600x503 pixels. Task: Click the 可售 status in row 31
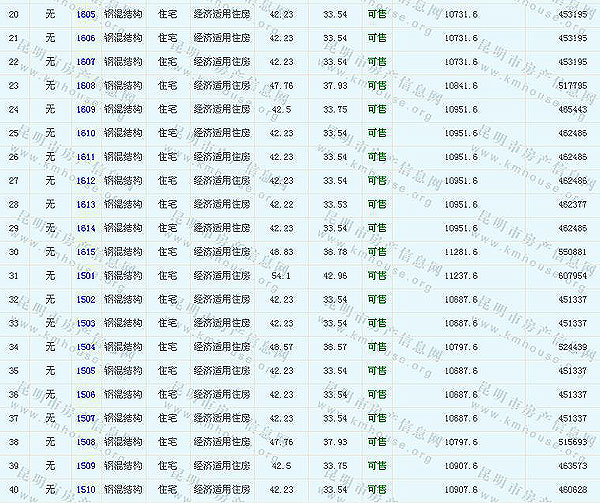pos(376,275)
